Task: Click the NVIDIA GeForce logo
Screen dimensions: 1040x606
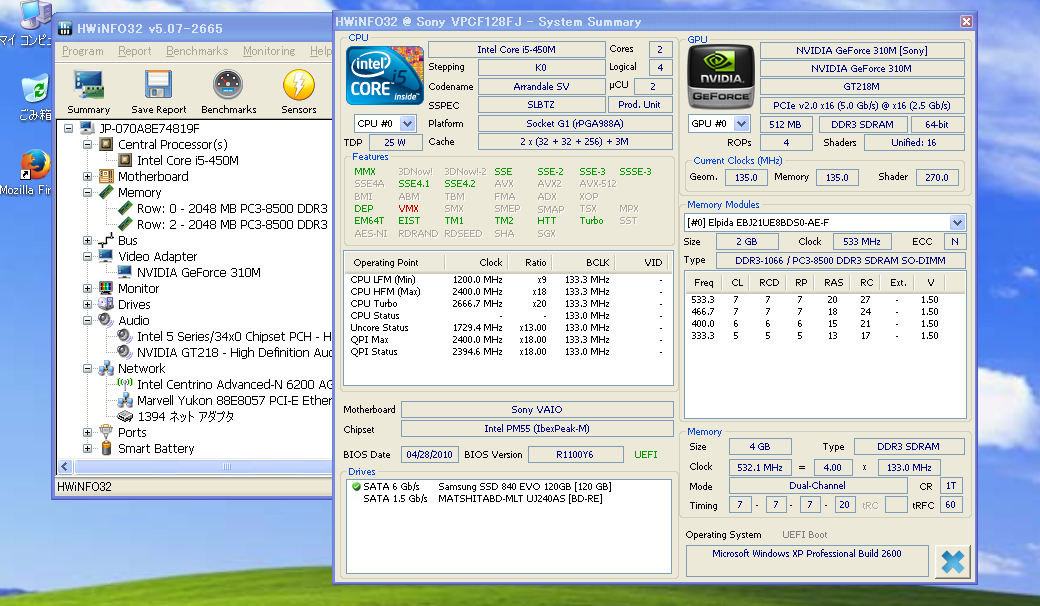Action: 720,76
